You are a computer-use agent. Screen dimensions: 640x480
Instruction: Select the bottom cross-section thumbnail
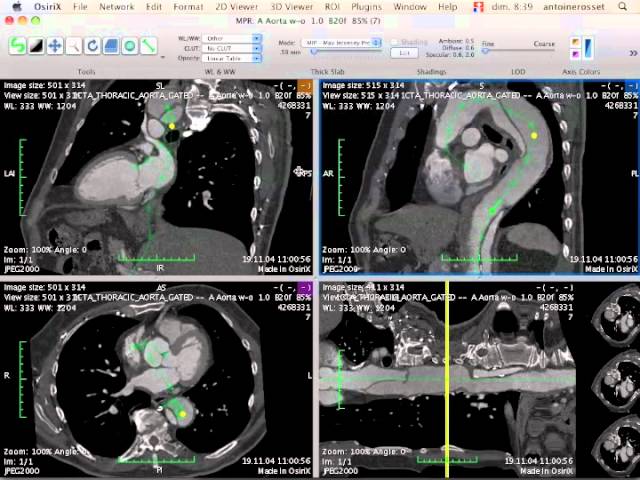616,446
